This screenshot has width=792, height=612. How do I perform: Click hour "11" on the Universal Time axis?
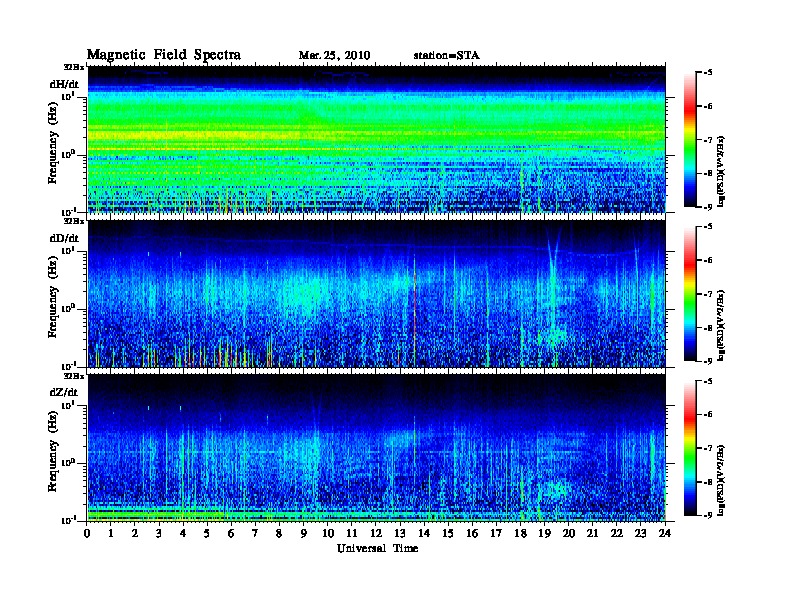coord(352,533)
